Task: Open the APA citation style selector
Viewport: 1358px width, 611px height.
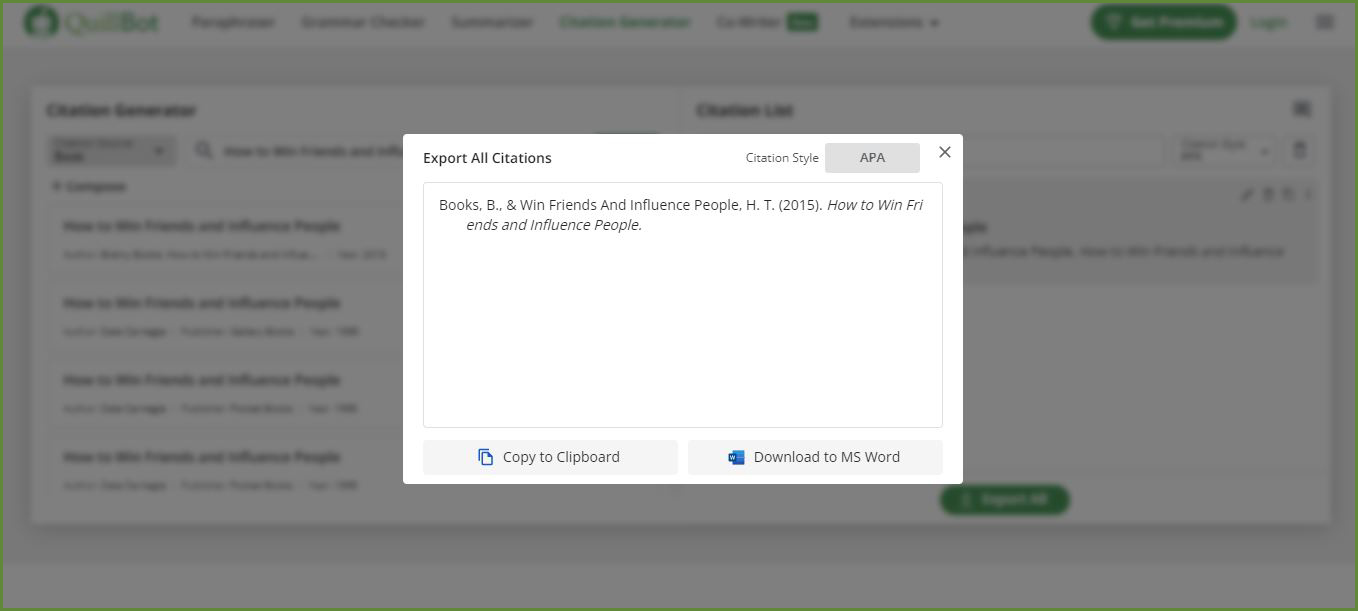Action: click(x=872, y=158)
